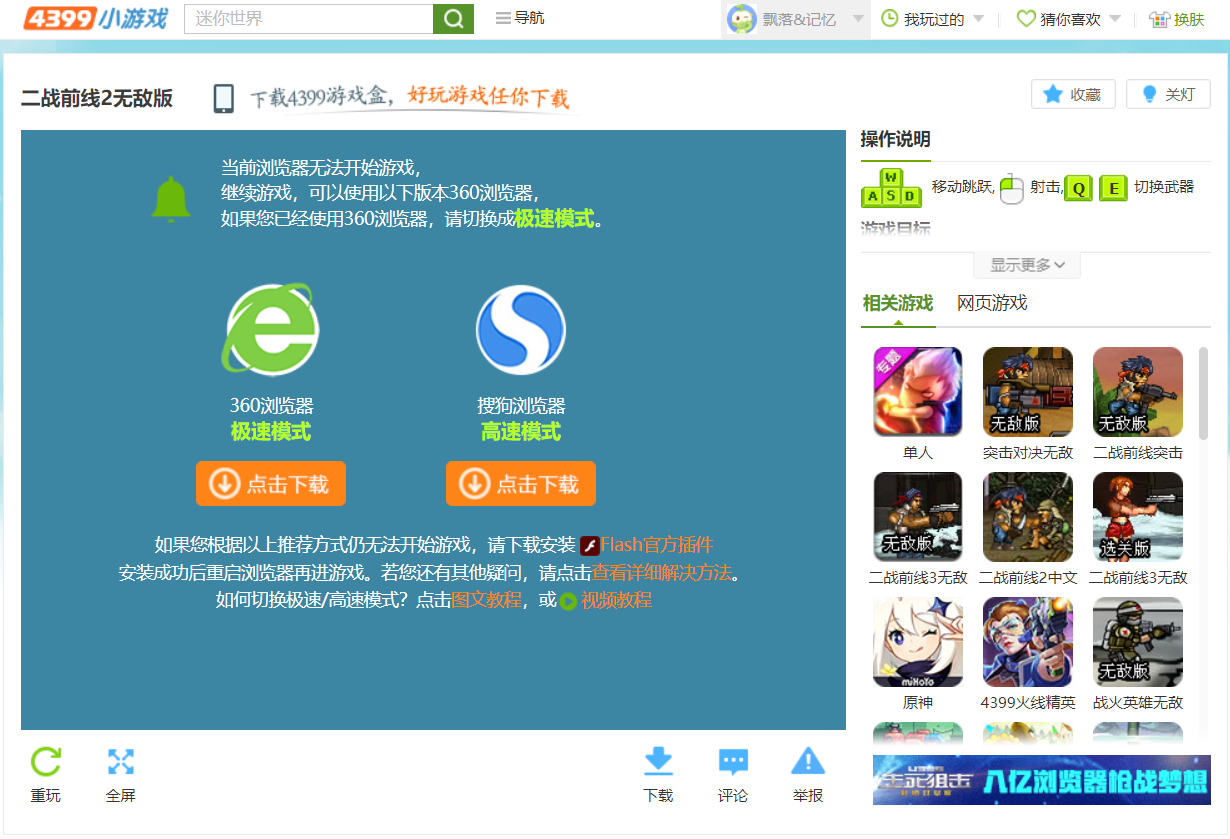This screenshot has width=1230, height=839.
Task: Open the 4399火线精英 game thumbnail
Action: 1028,642
